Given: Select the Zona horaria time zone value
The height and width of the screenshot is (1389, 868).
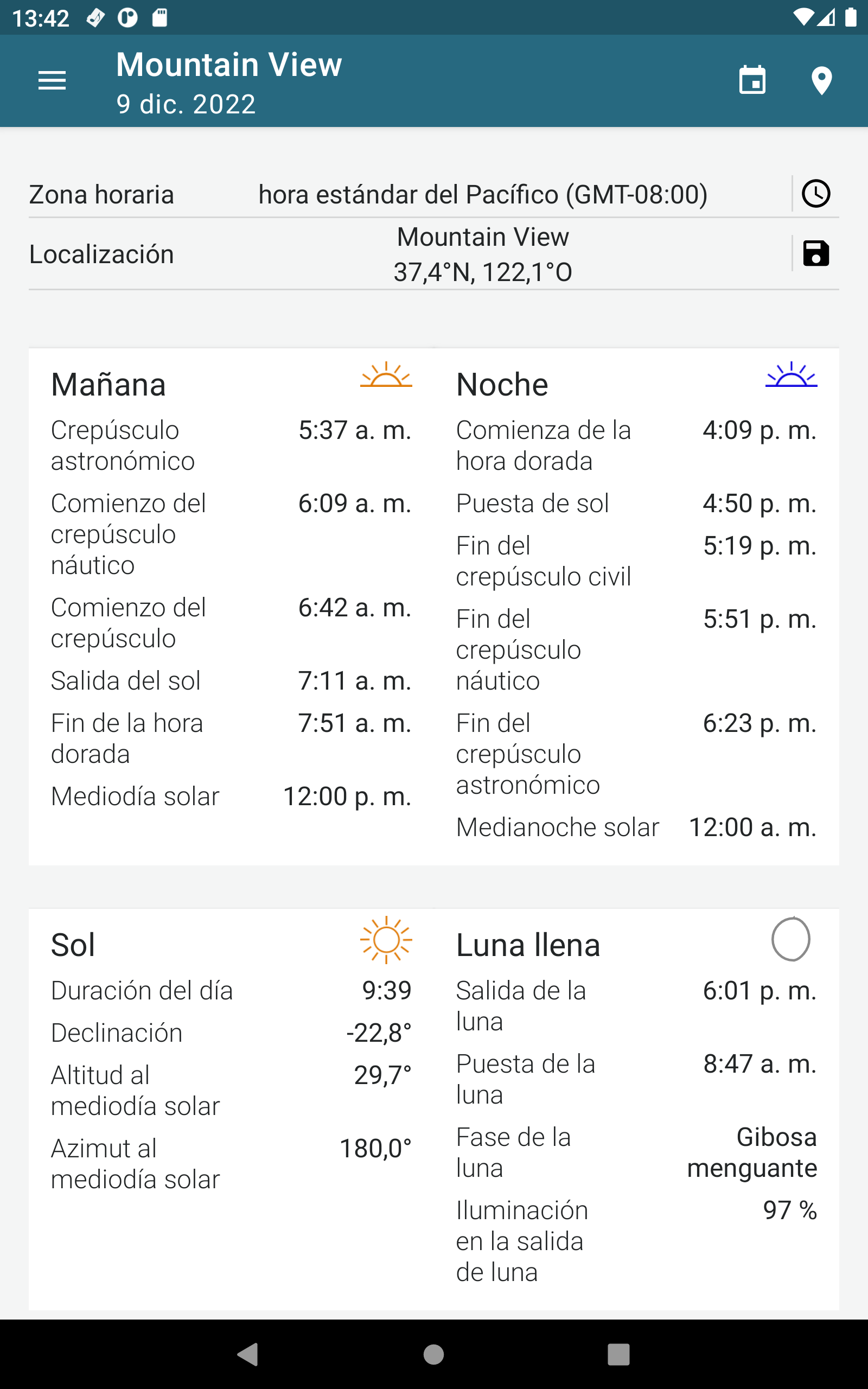Looking at the screenshot, I should [x=482, y=195].
